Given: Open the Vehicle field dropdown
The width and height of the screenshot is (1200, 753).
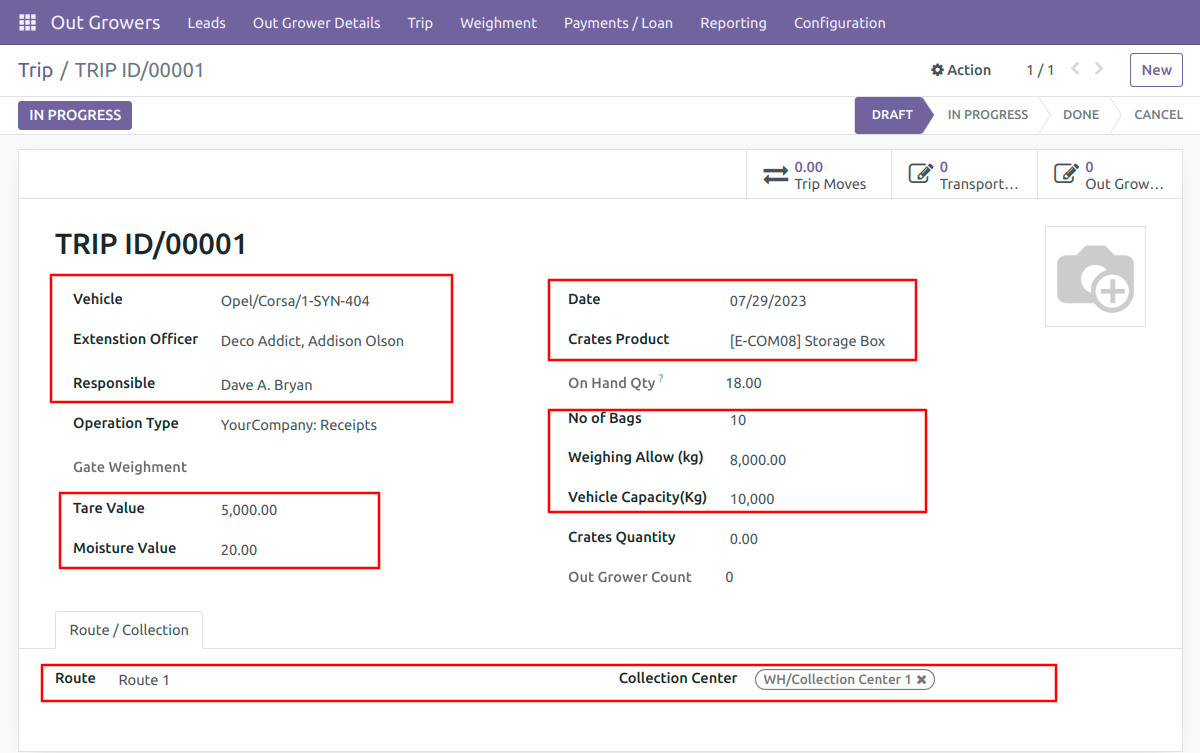Looking at the screenshot, I should [330, 300].
